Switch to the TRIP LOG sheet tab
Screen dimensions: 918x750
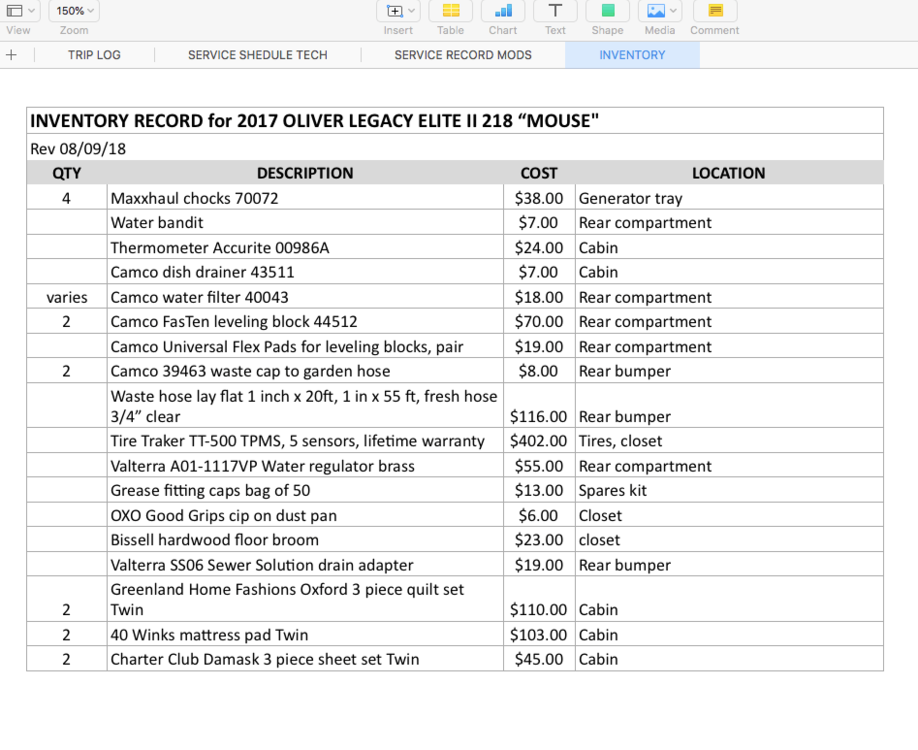point(94,55)
